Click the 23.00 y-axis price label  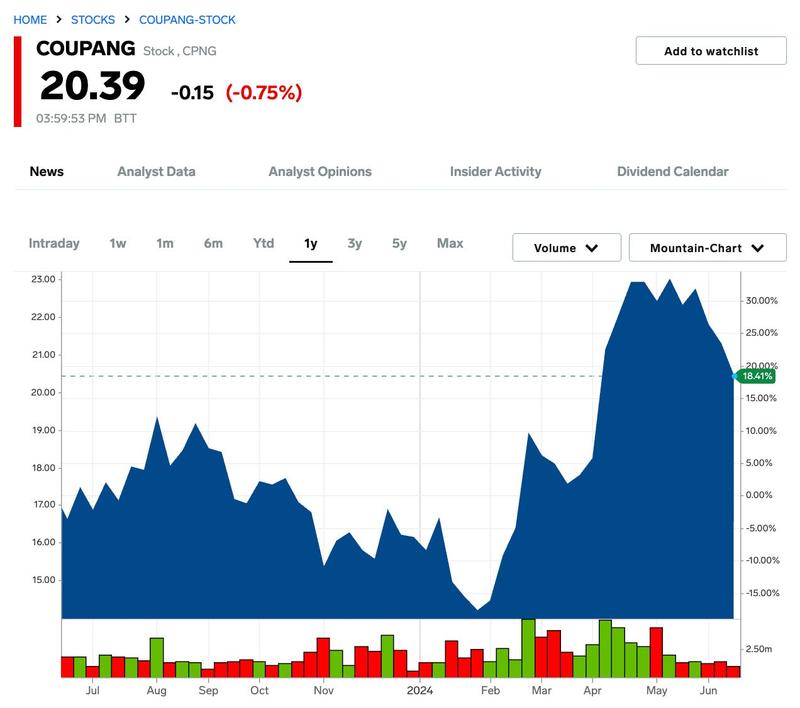[x=43, y=280]
